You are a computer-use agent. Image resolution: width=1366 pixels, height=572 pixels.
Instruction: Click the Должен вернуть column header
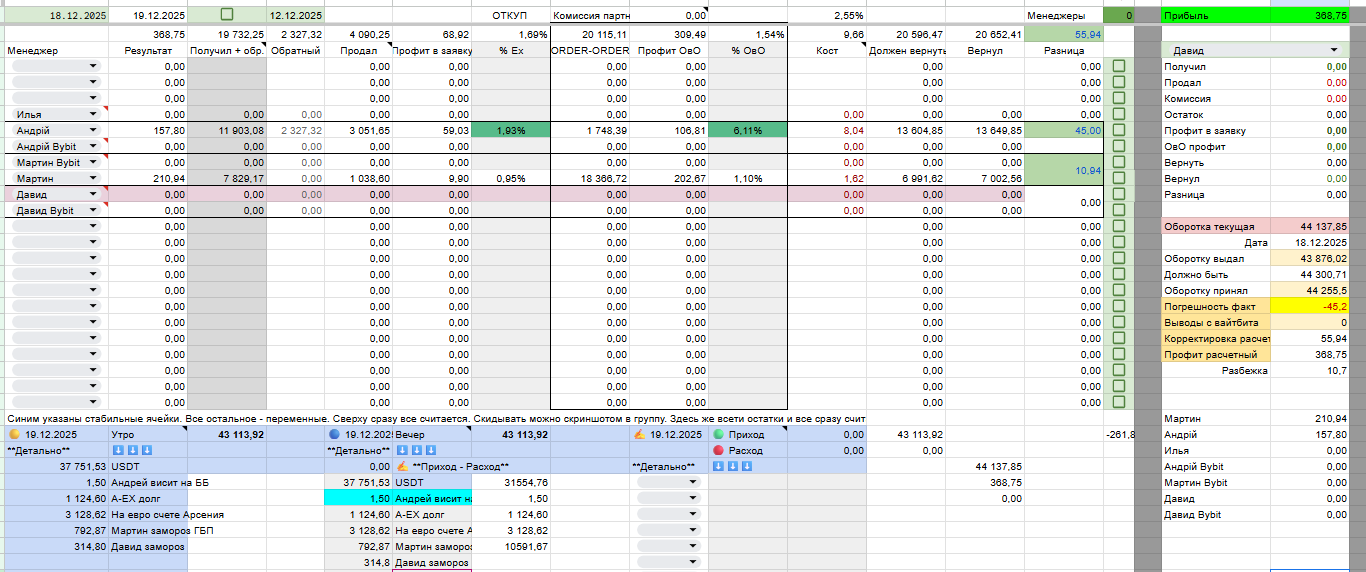tap(906, 50)
